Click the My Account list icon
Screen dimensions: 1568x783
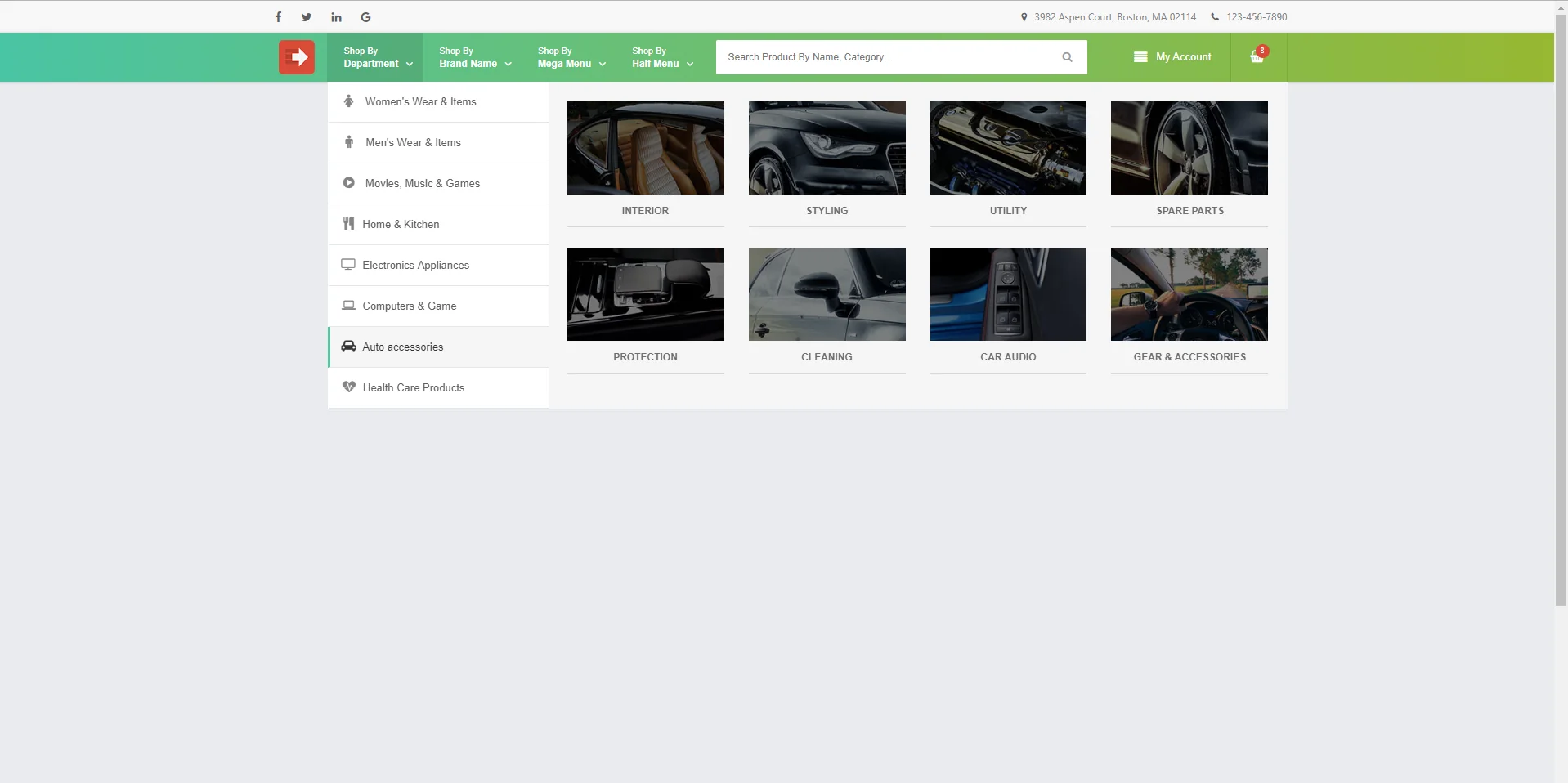(x=1140, y=57)
